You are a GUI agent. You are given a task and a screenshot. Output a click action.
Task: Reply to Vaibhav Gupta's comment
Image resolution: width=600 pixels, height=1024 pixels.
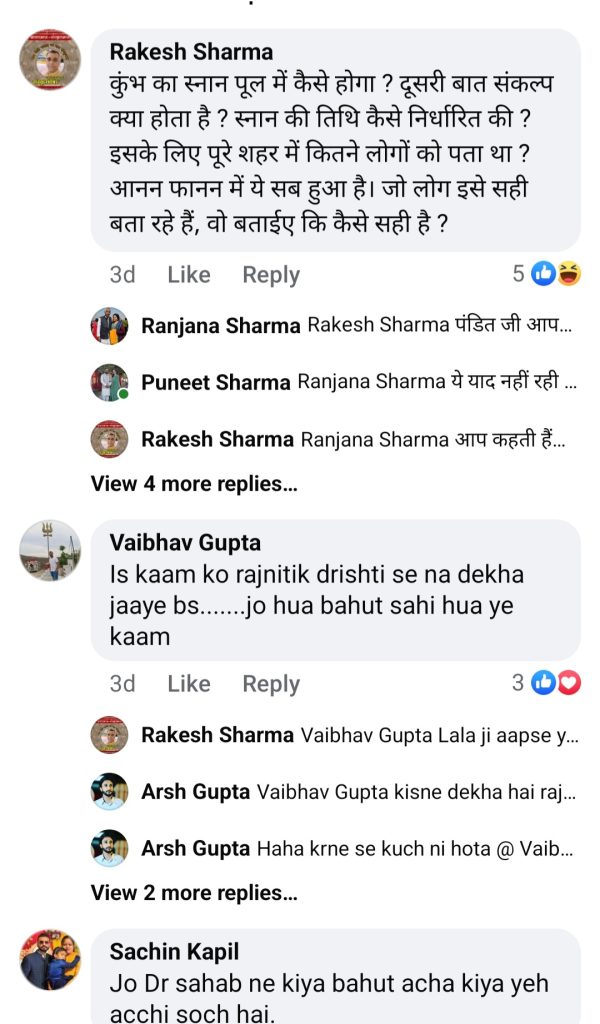tap(271, 684)
